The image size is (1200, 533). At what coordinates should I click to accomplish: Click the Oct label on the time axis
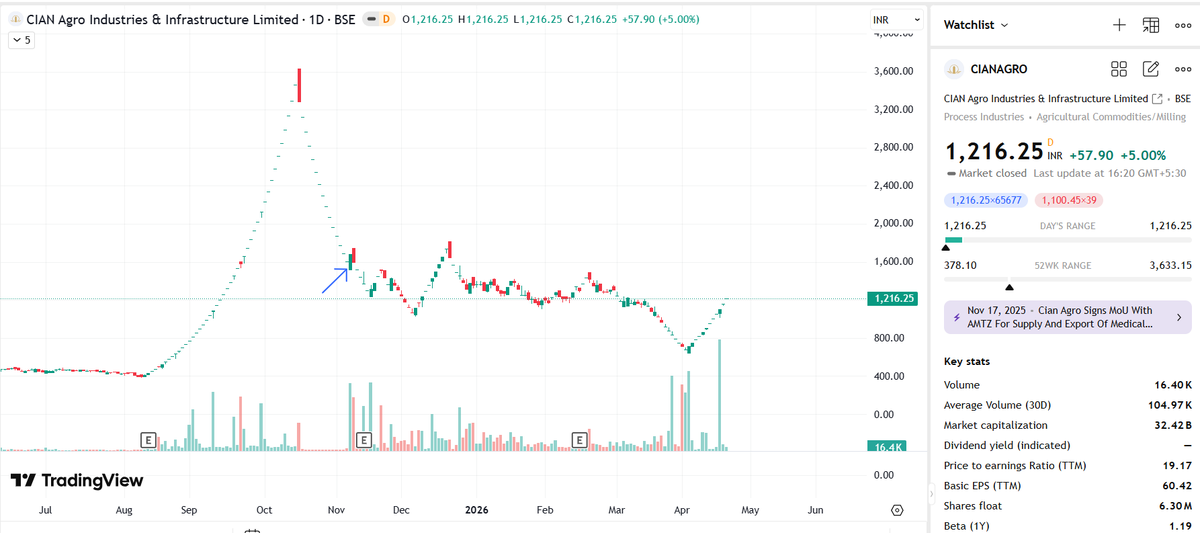point(264,510)
